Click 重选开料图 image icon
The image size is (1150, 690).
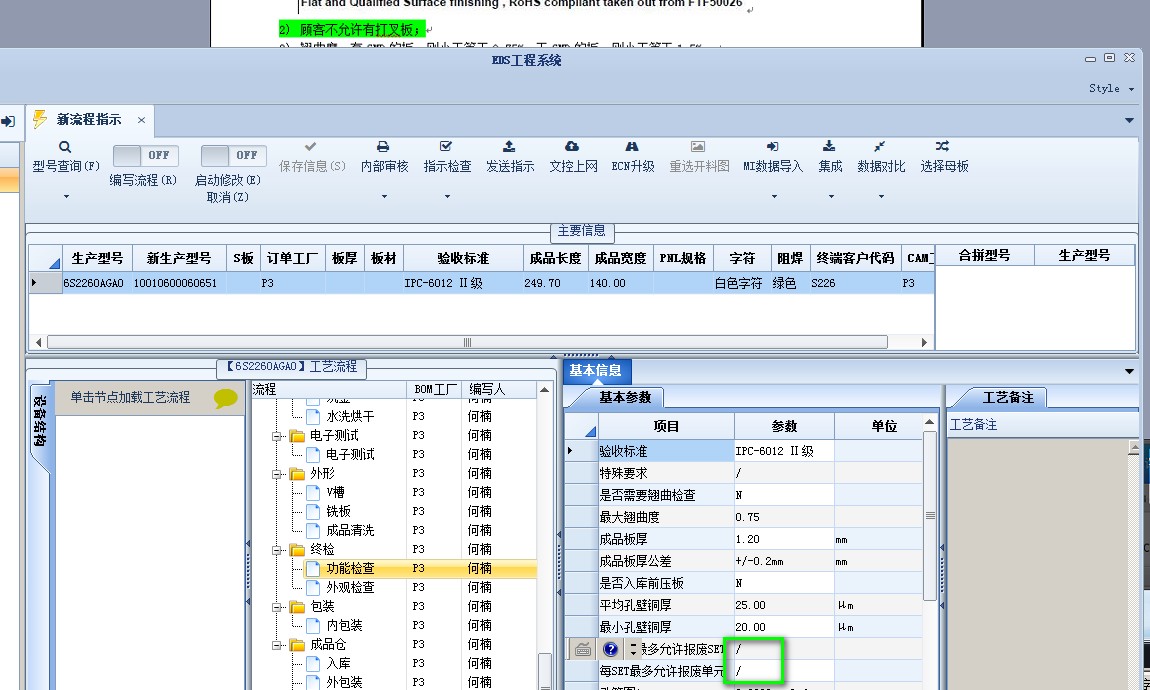(x=698, y=147)
